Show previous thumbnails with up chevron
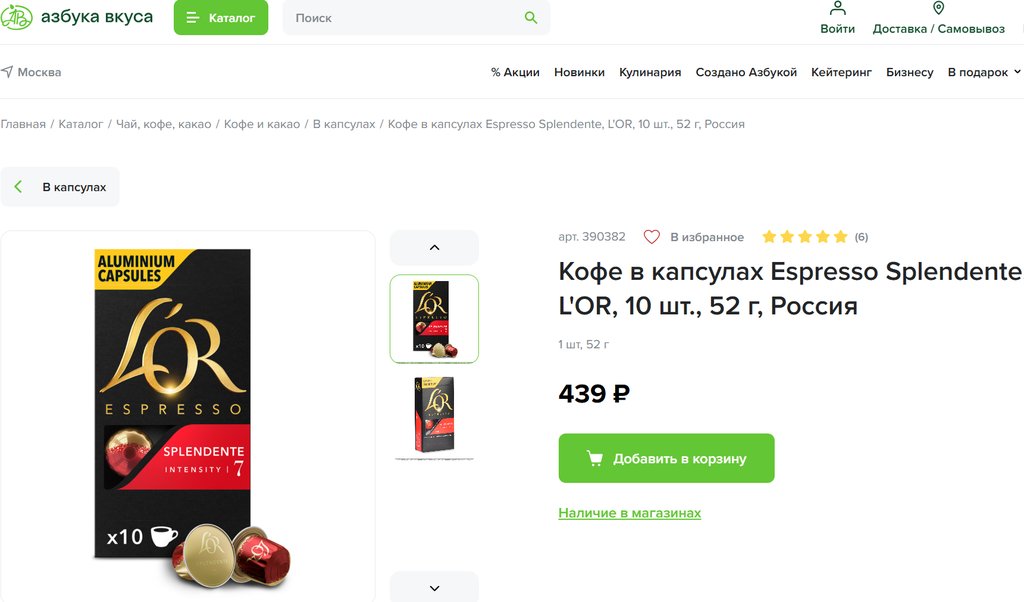This screenshot has width=1024, height=602. [x=434, y=247]
